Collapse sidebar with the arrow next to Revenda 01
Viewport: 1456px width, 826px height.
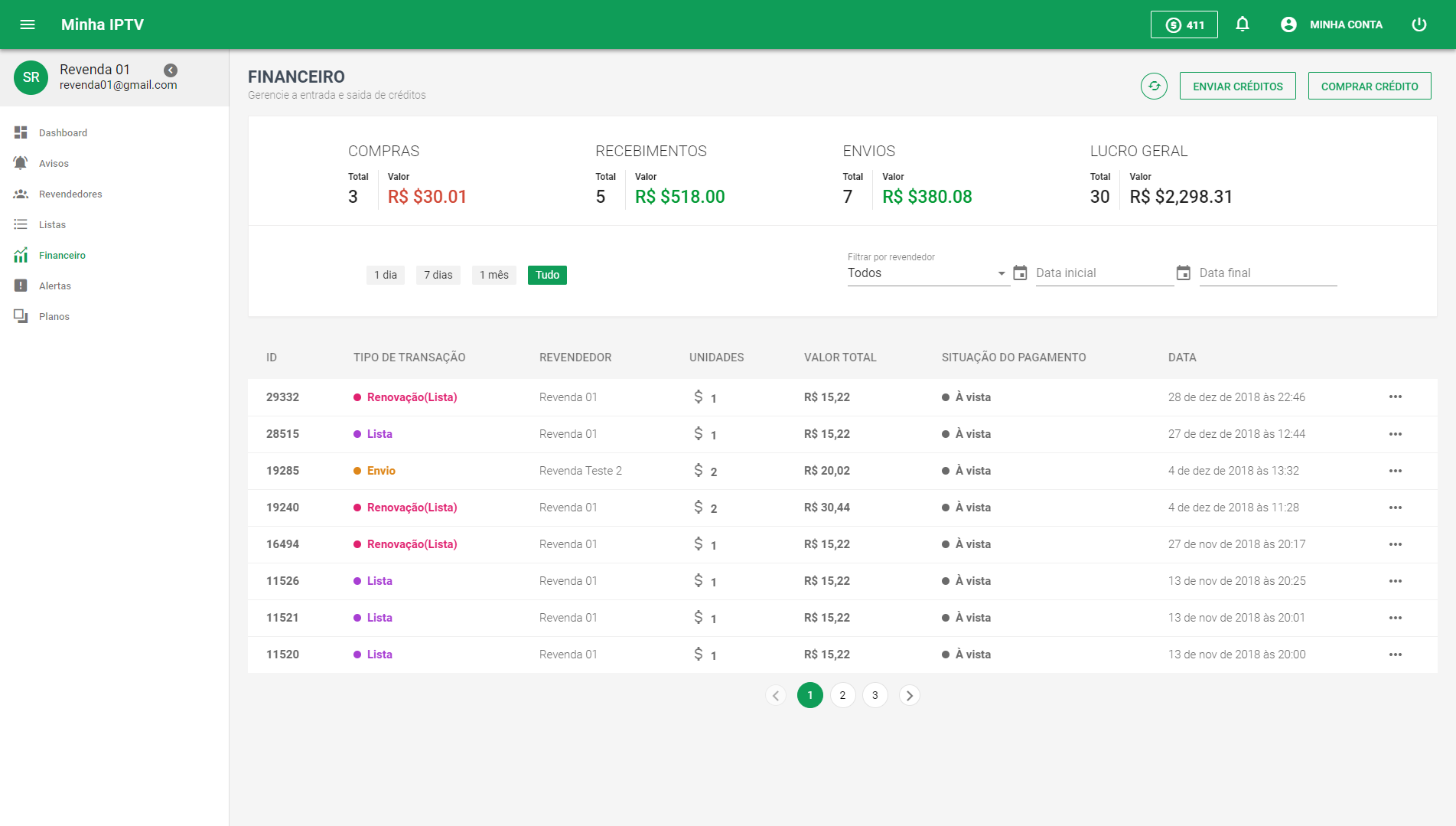pos(171,70)
